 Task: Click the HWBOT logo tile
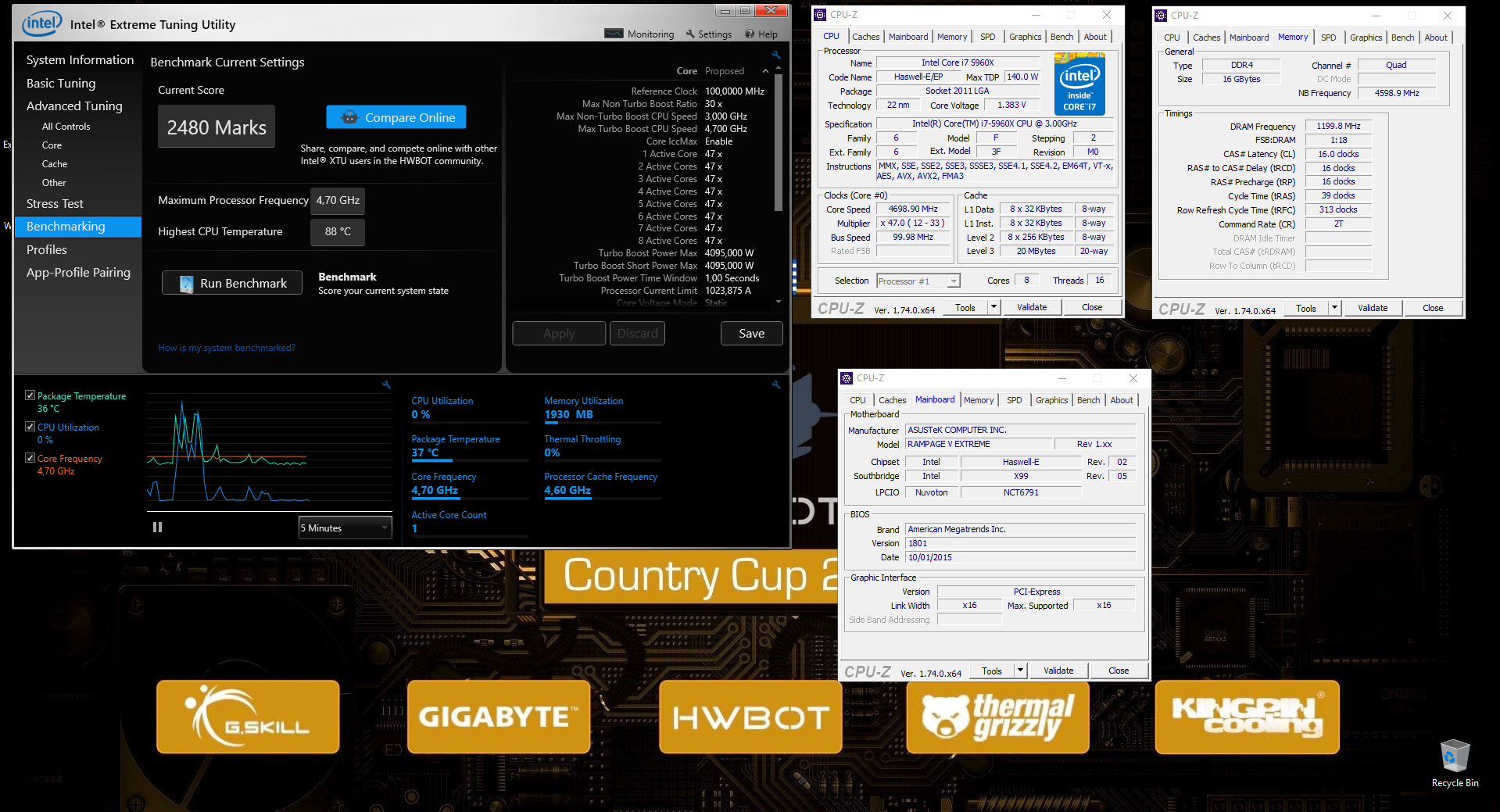pyautogui.click(x=750, y=717)
